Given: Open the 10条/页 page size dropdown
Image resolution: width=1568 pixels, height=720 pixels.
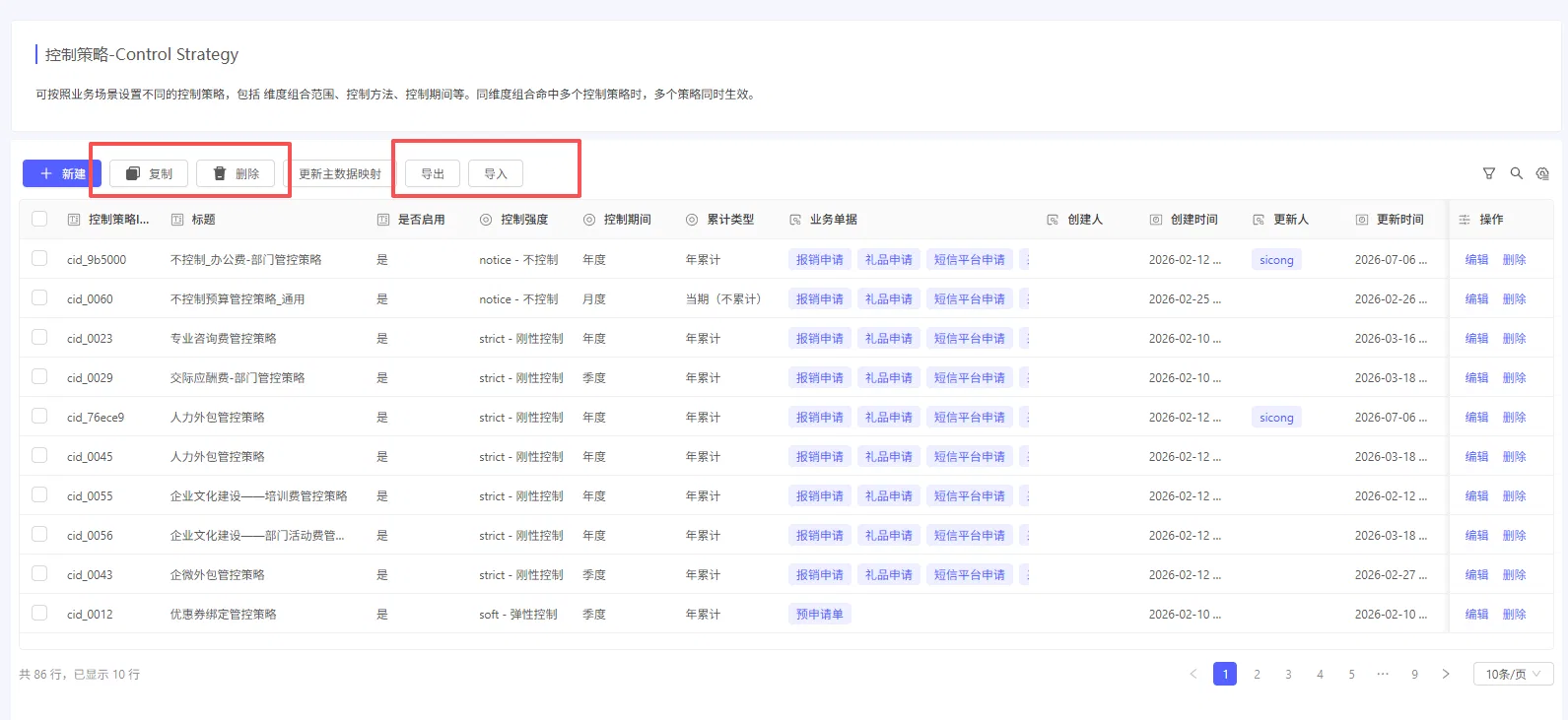Looking at the screenshot, I should tap(1513, 674).
